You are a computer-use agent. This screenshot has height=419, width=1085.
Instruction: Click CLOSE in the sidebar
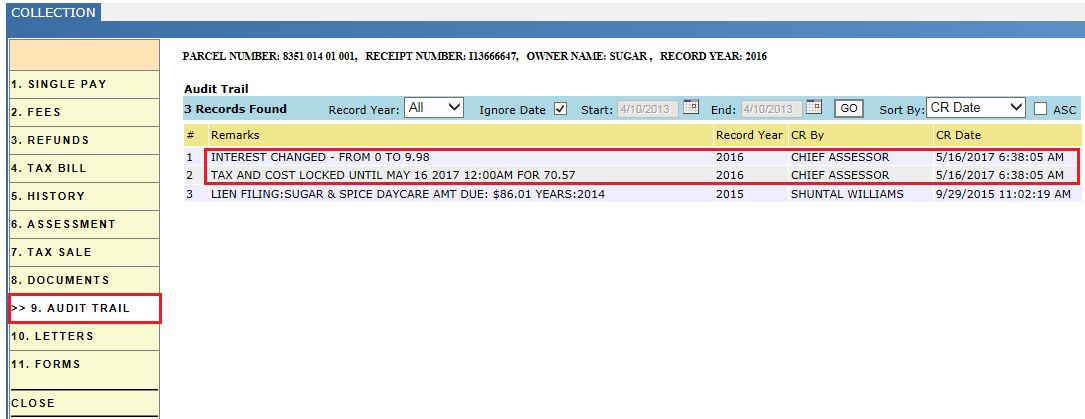pyautogui.click(x=84, y=403)
